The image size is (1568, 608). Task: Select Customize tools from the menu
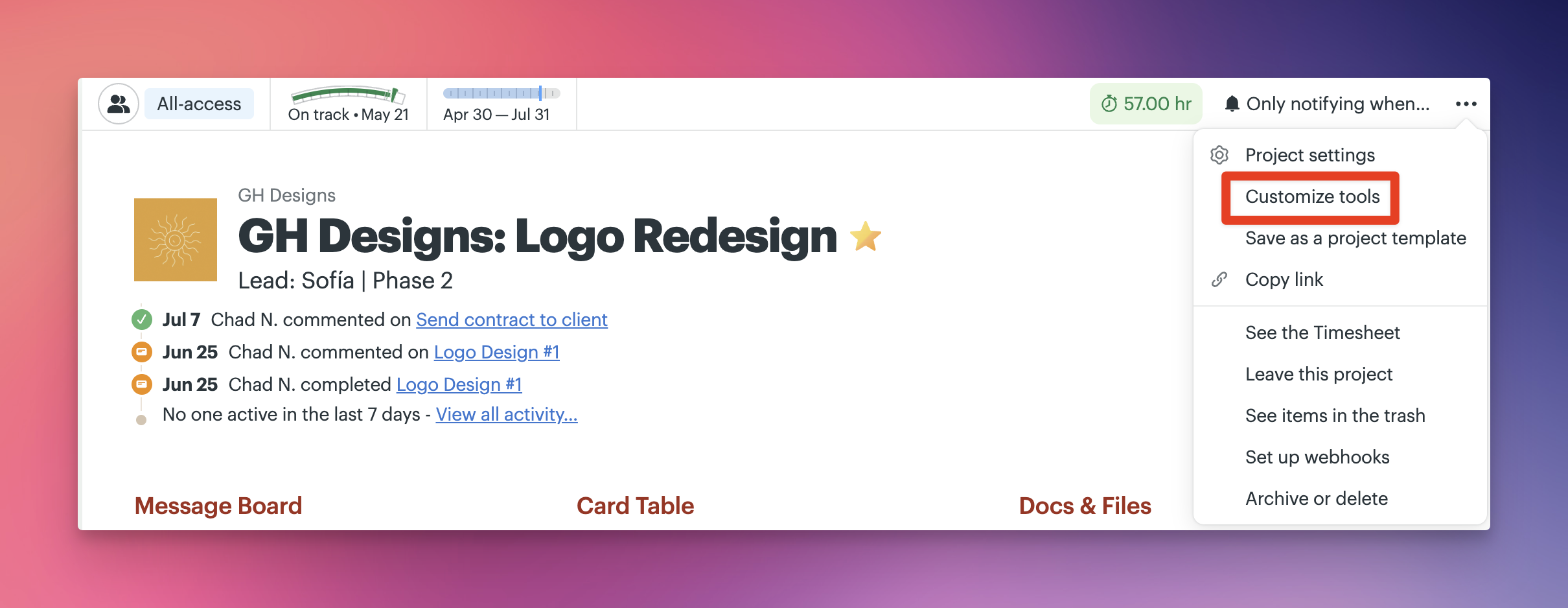click(1312, 196)
